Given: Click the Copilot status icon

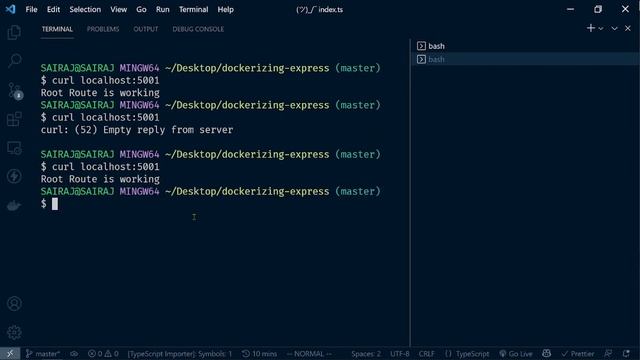Looking at the screenshot, I should [x=547, y=353].
